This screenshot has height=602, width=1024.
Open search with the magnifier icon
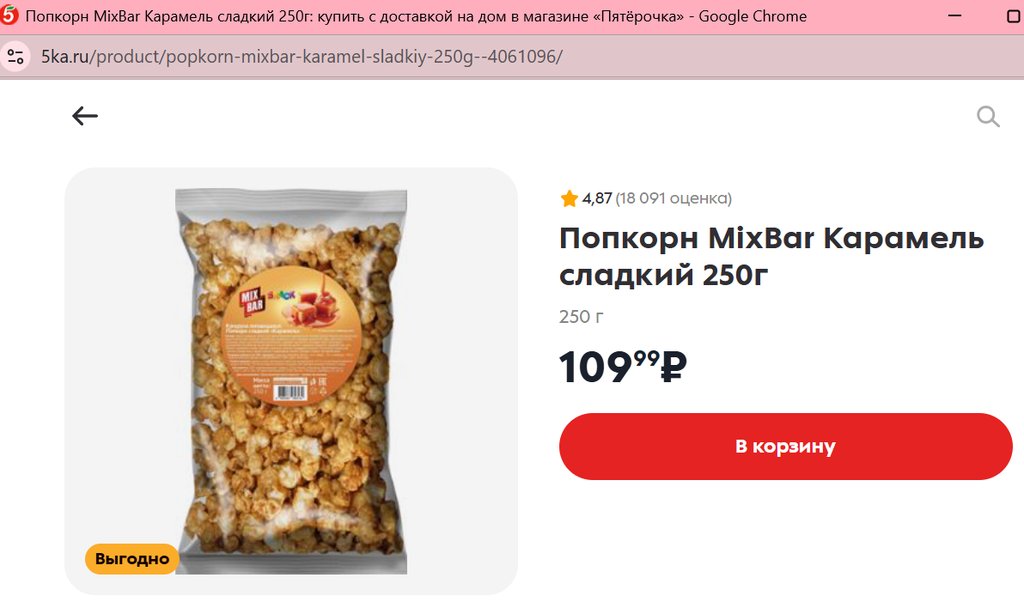988,117
